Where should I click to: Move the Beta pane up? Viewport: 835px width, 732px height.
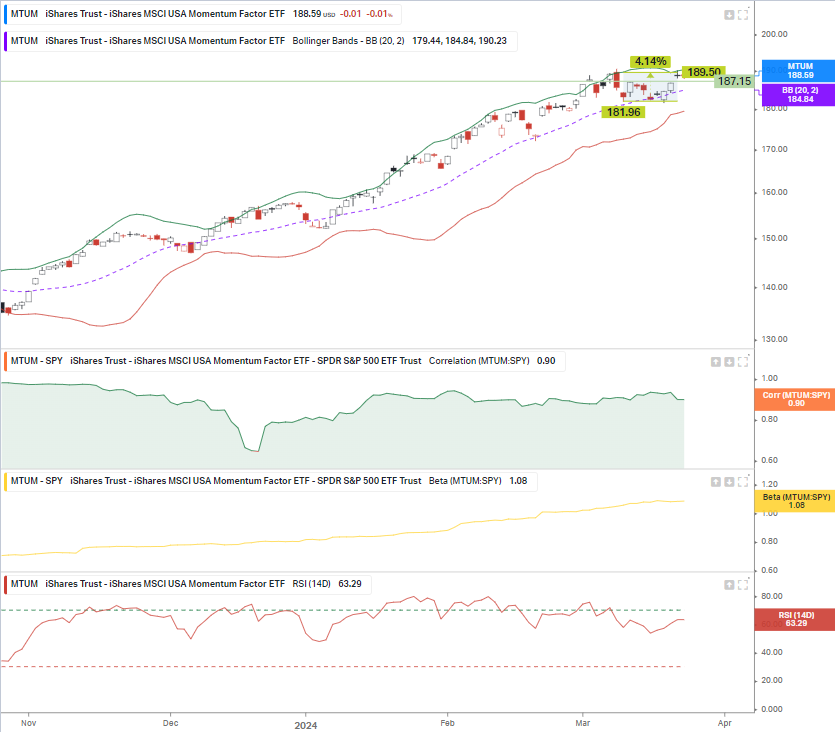click(x=716, y=482)
